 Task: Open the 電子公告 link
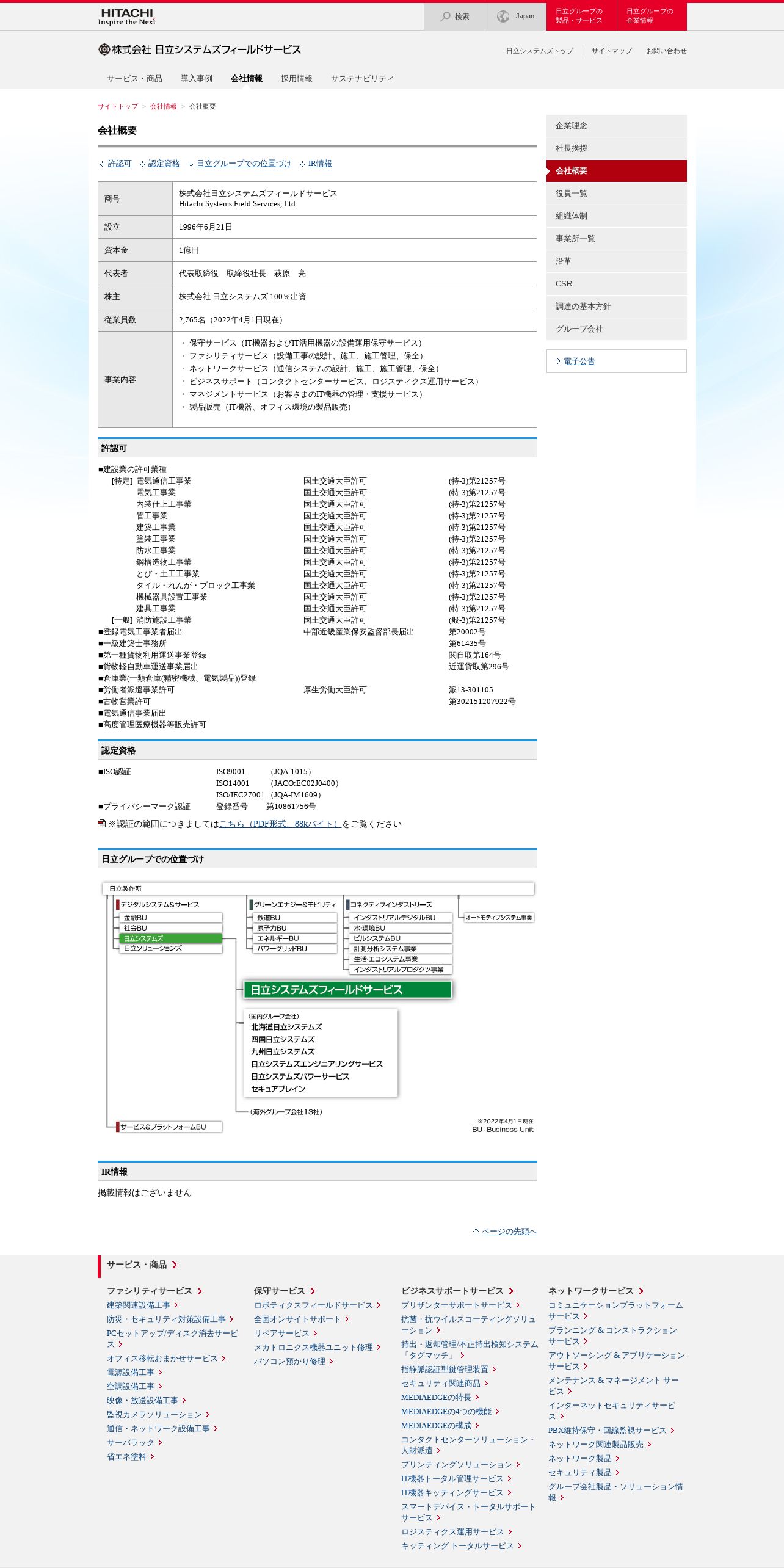579,361
